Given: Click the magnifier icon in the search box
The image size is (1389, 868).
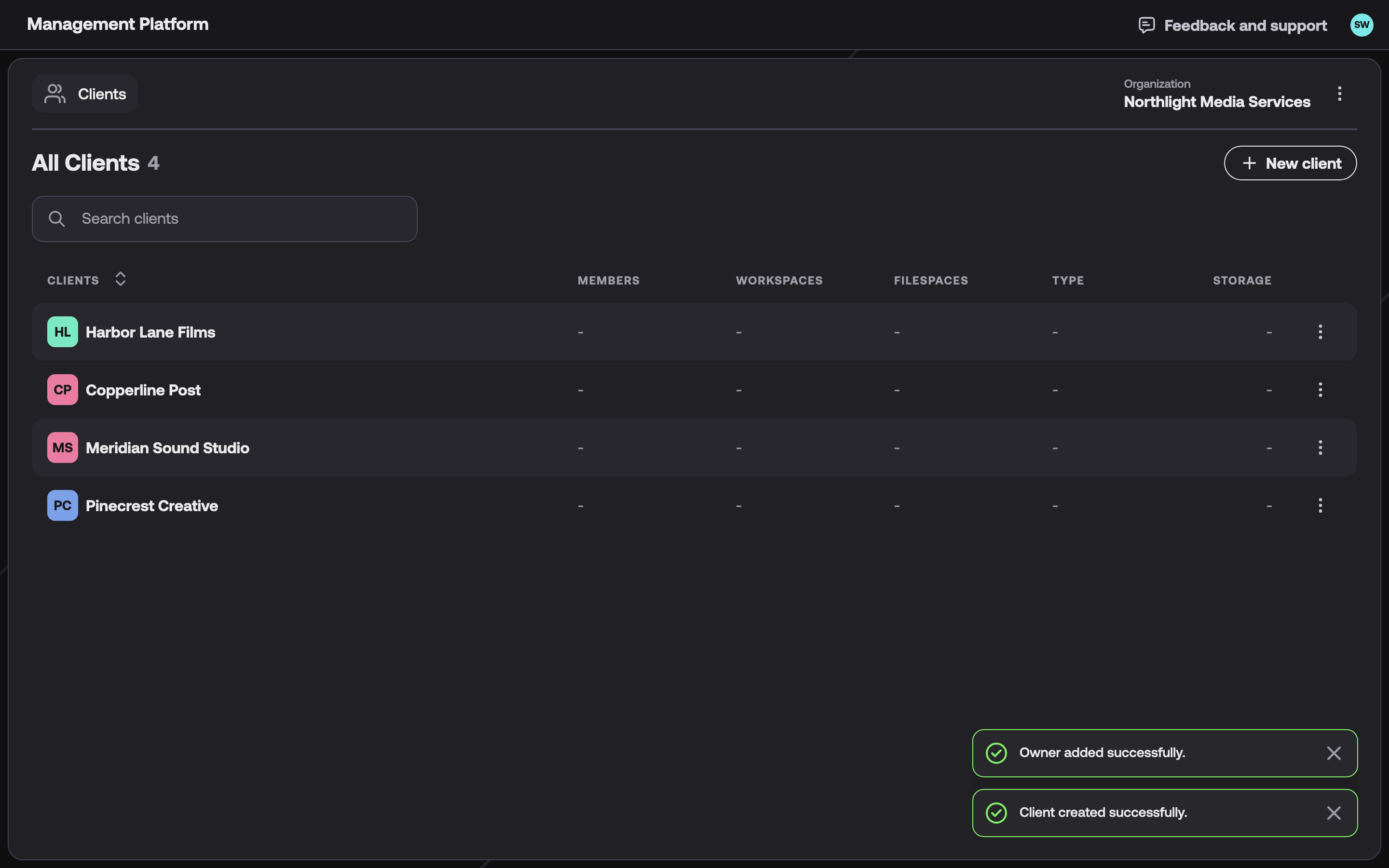Looking at the screenshot, I should 57,219.
